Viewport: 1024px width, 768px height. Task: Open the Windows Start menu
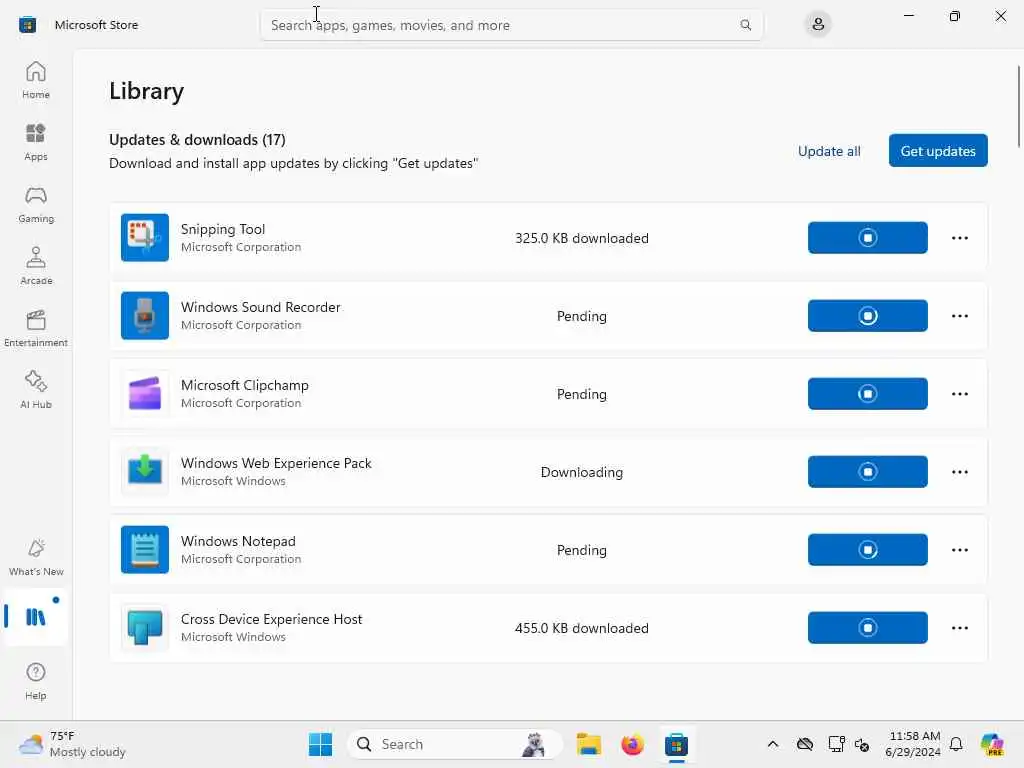click(x=320, y=744)
